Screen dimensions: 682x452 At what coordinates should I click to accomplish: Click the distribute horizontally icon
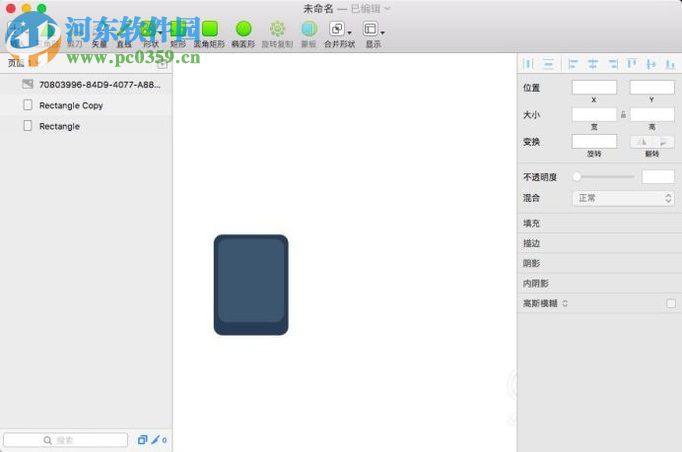click(528, 64)
